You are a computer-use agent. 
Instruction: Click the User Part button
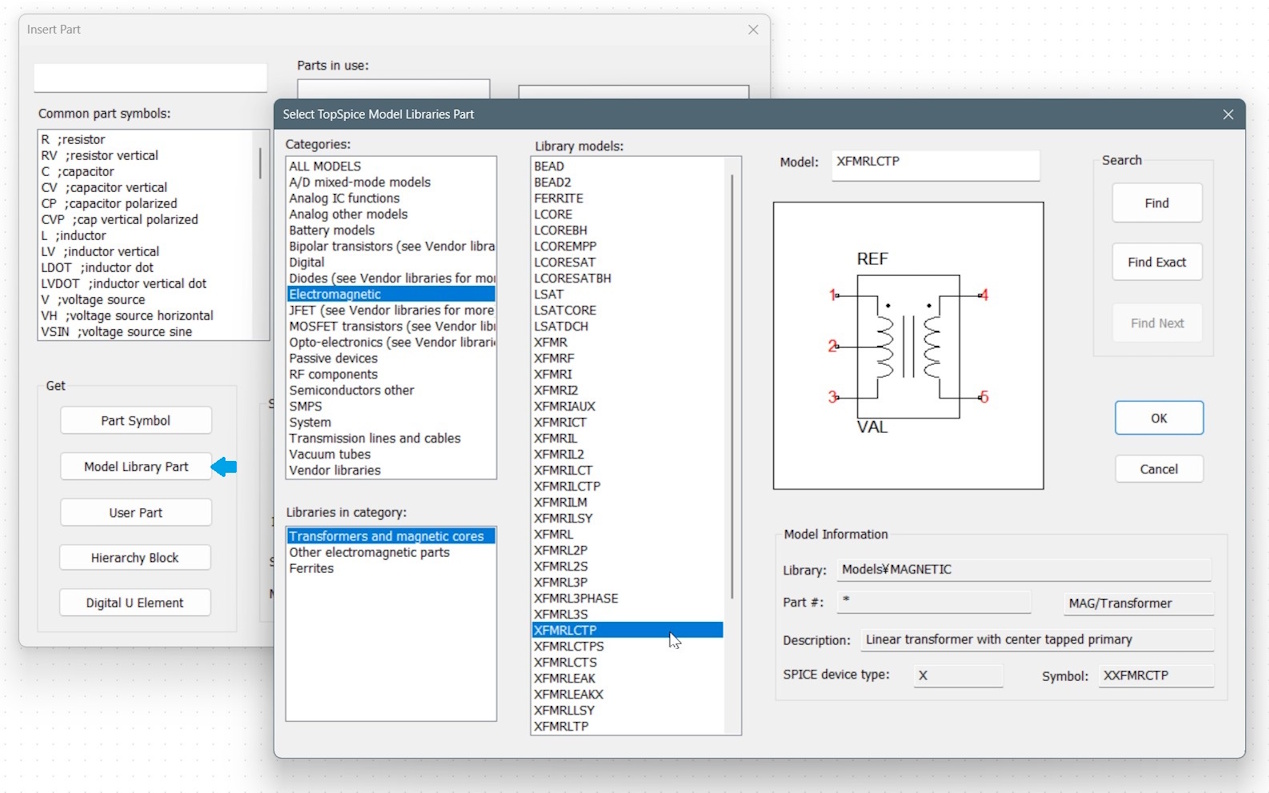pos(136,513)
